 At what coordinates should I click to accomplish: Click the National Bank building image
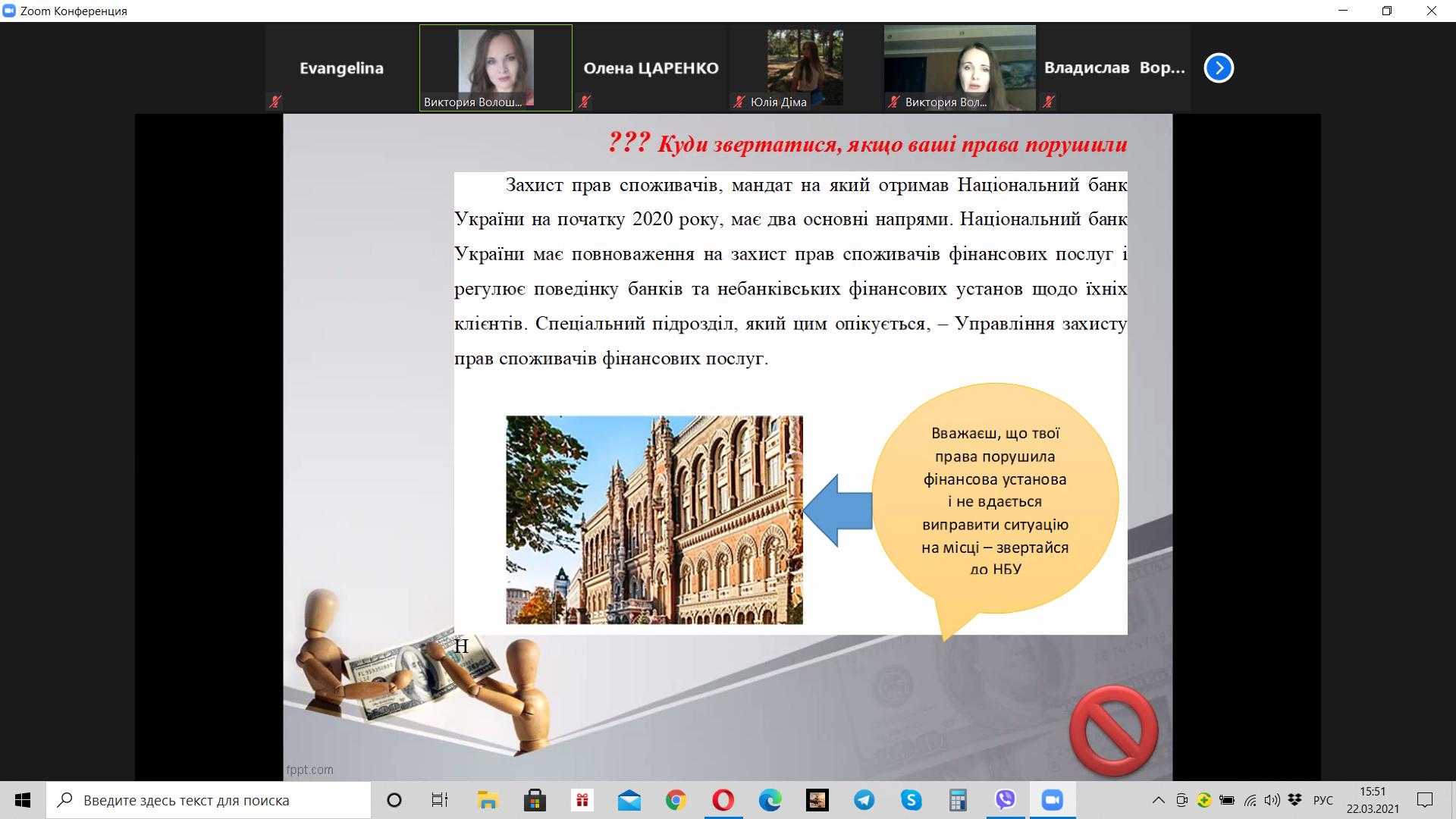[654, 519]
